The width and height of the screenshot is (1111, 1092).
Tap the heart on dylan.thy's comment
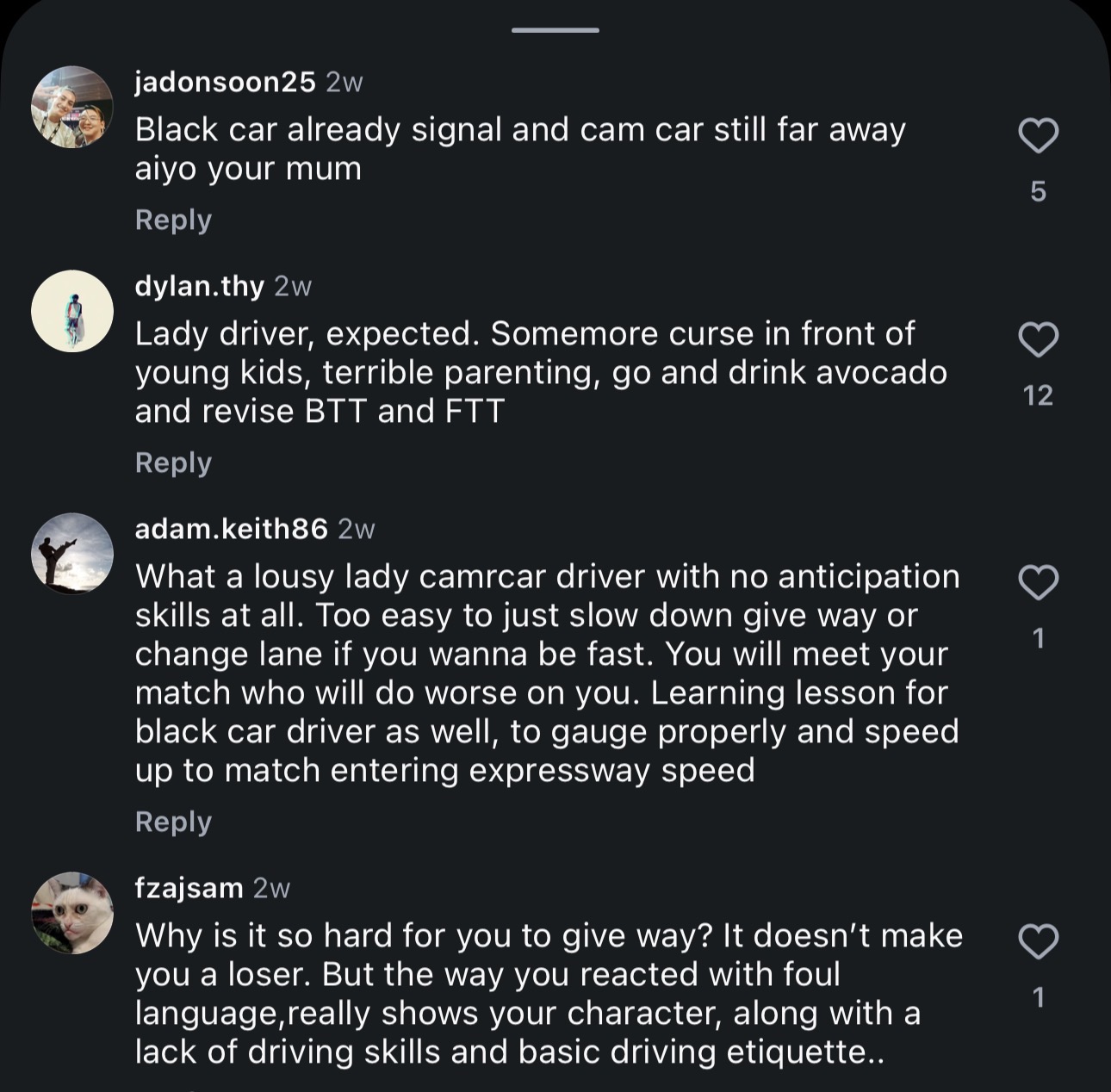[x=1038, y=340]
